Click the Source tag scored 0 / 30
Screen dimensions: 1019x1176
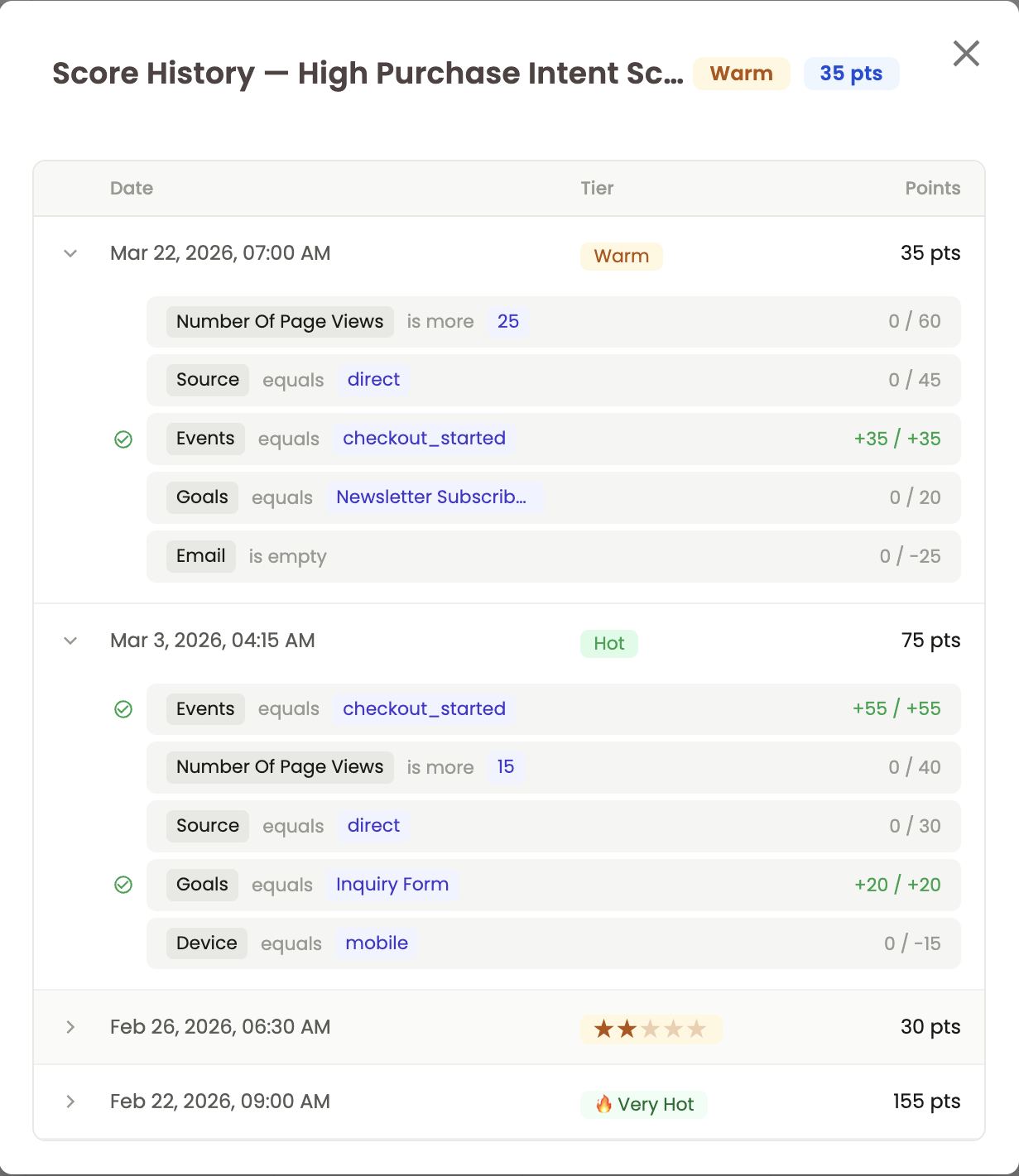click(x=208, y=826)
